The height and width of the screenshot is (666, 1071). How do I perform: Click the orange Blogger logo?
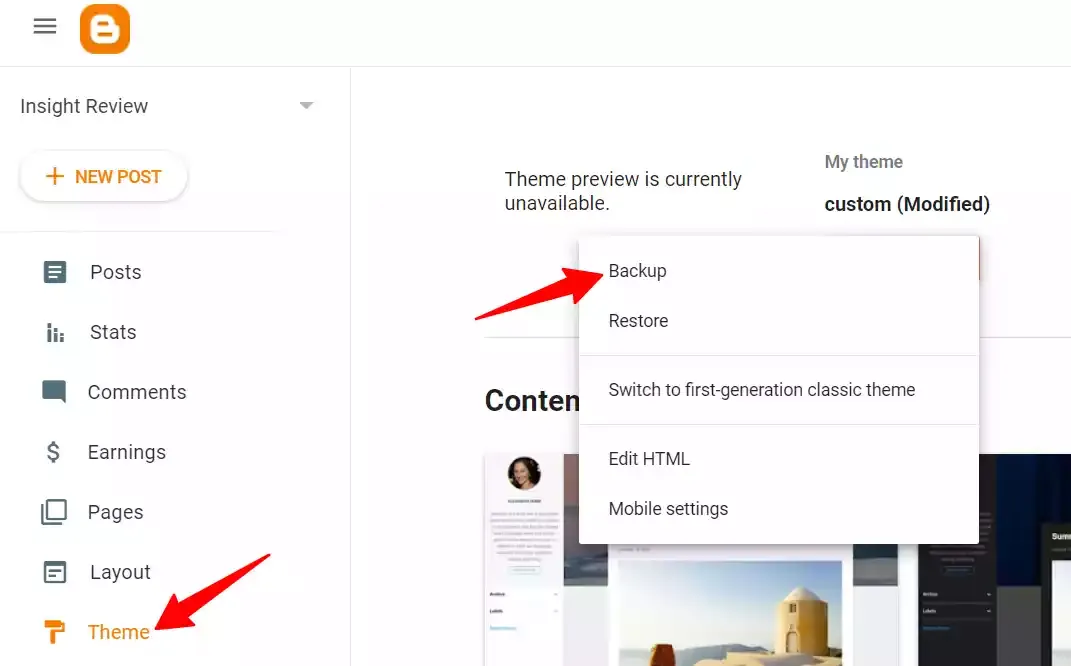coord(105,29)
